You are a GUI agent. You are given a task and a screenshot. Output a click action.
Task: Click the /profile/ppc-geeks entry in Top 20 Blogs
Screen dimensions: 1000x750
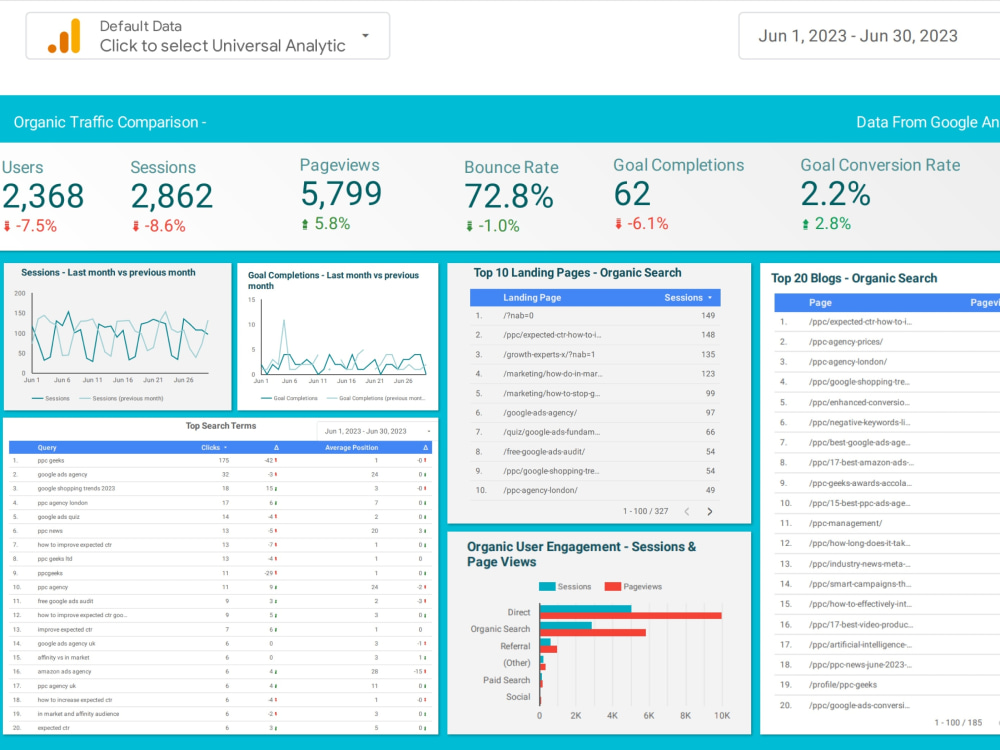(842, 682)
